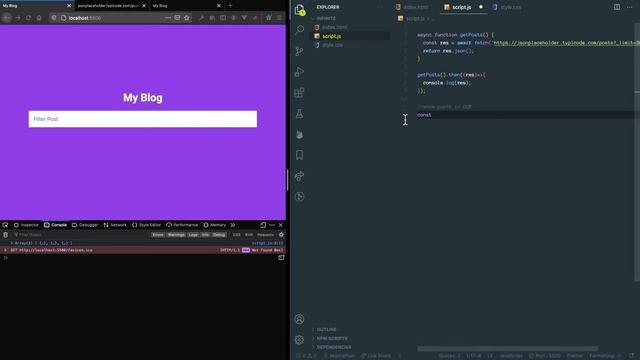The width and height of the screenshot is (640, 360).
Task: Select style.css in the Explorer tree
Action: (x=332, y=45)
